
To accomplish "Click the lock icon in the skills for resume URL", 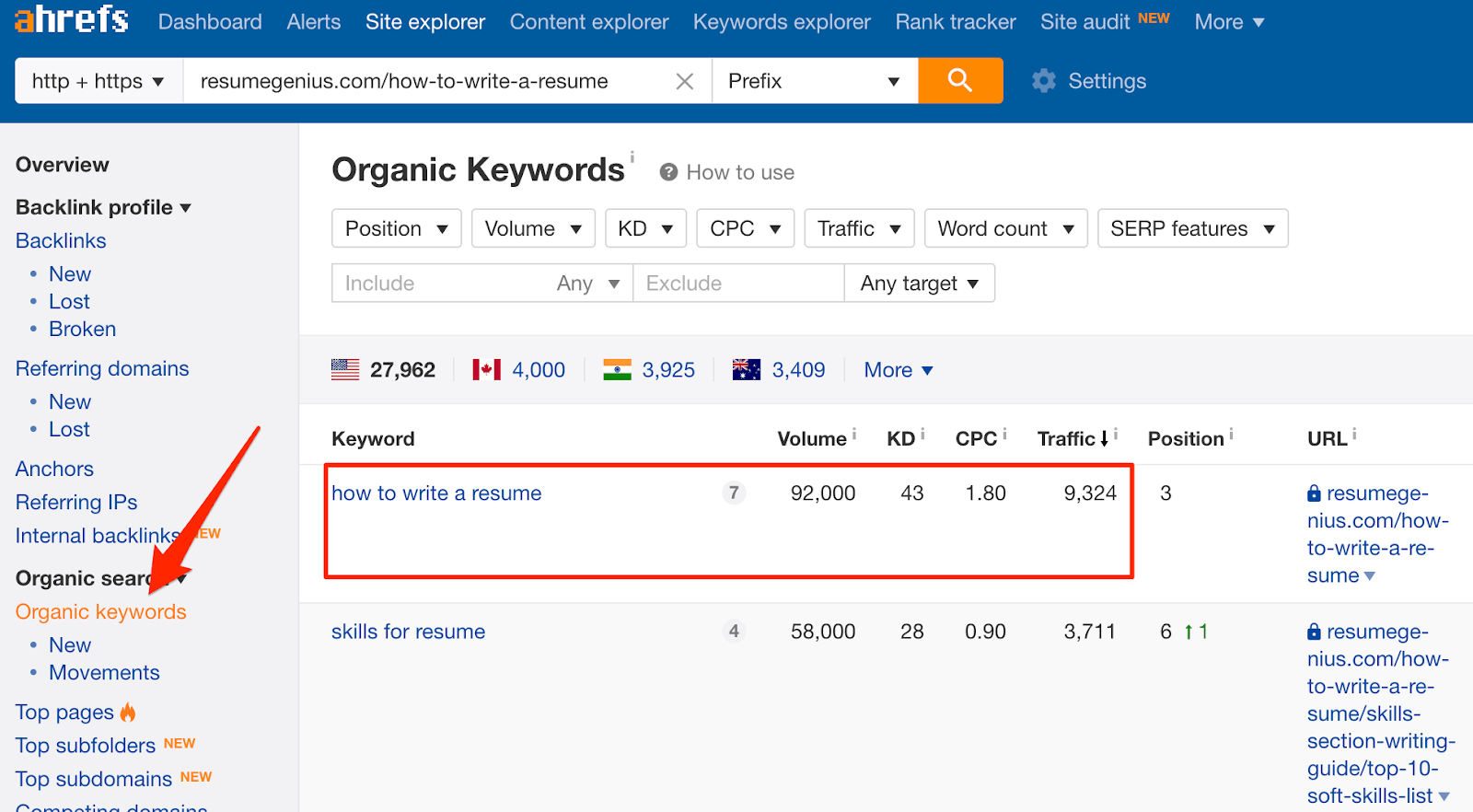I will (x=1314, y=632).
